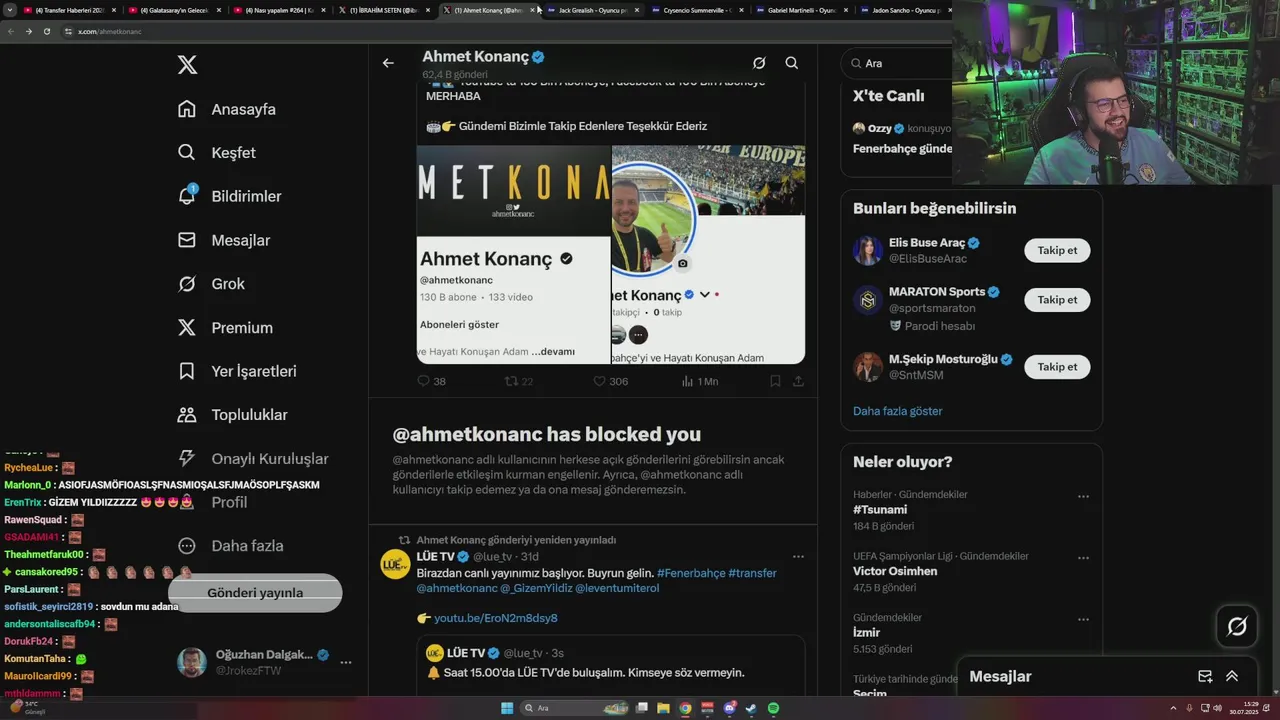Screen dimensions: 1280x720
Task: Open options dots for Victor Osimhen trend
Action: coord(1083,558)
